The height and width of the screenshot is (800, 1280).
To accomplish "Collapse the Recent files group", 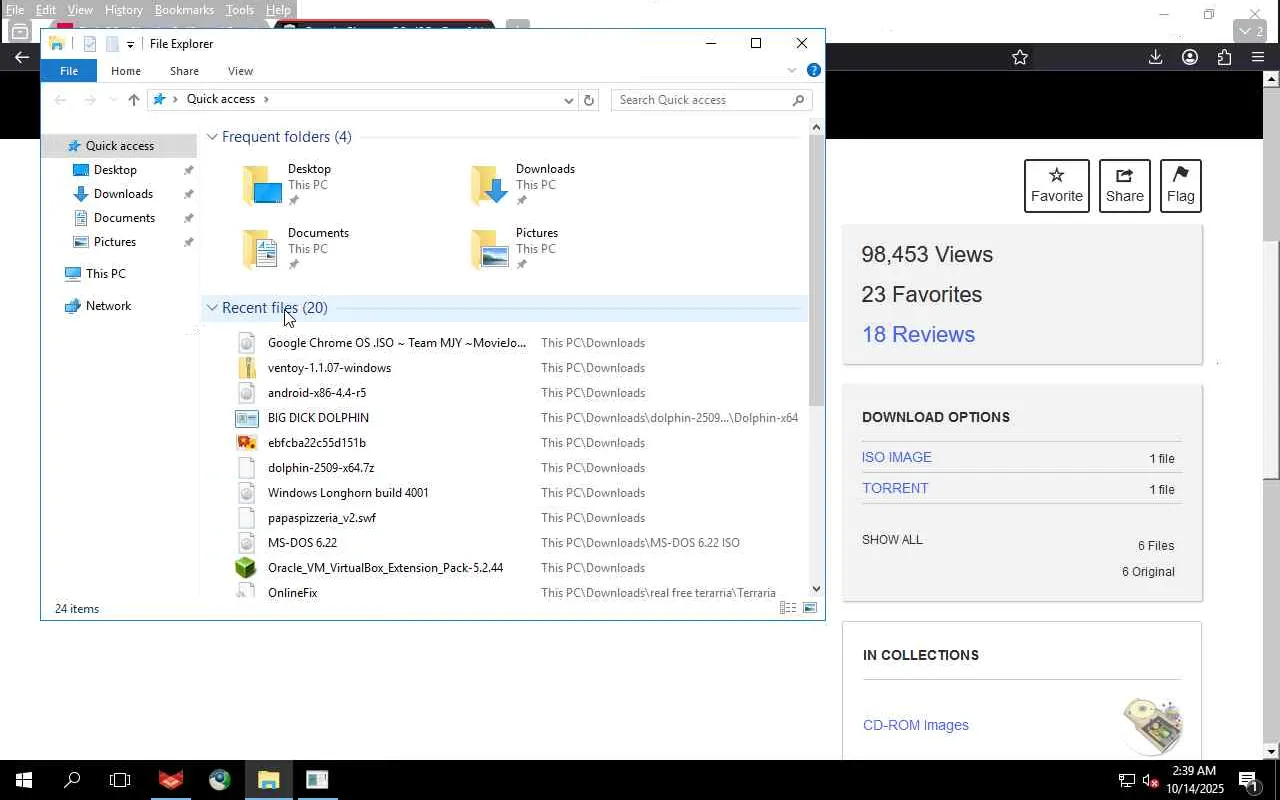I will coord(212,308).
